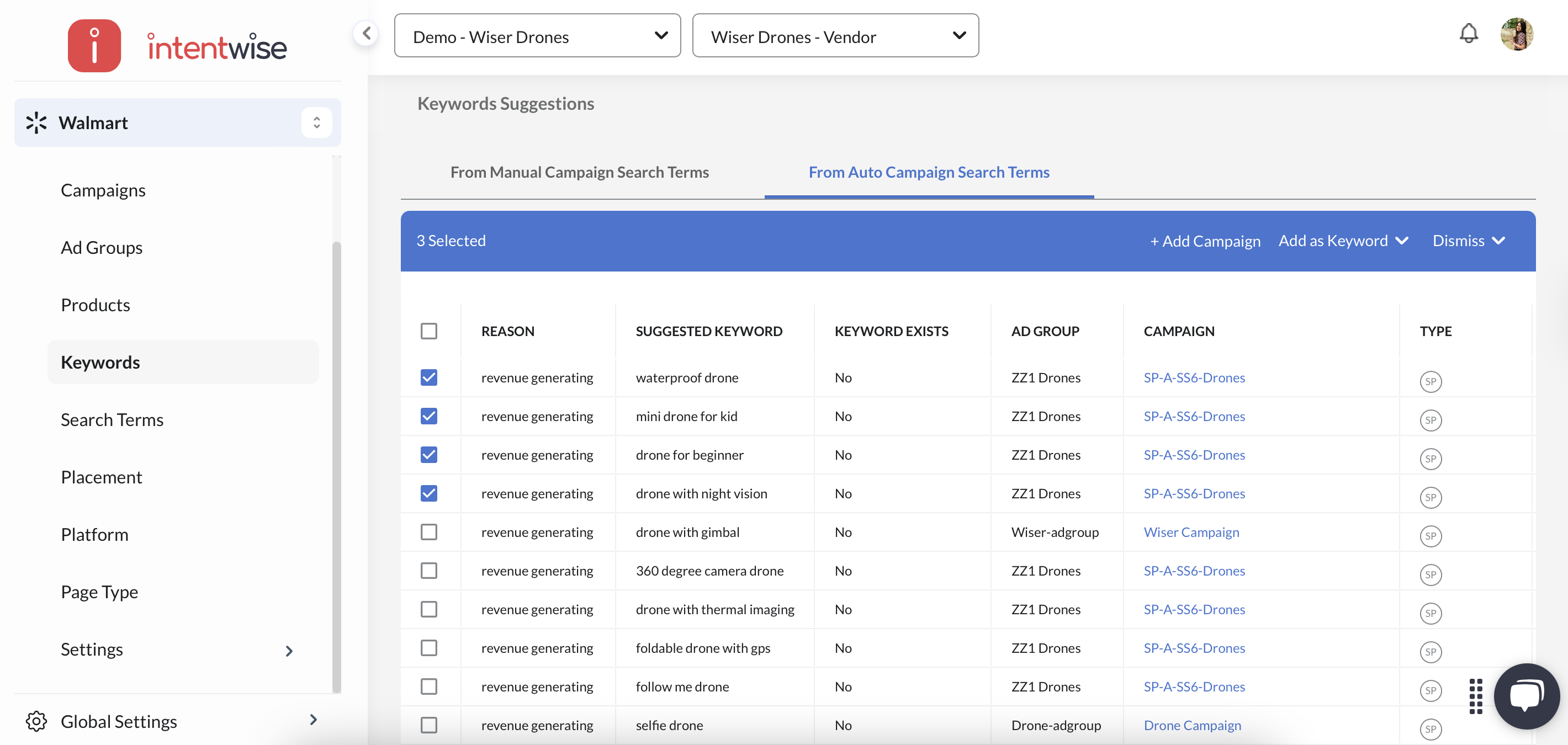Click SP type badge for follow me drone

coord(1431,690)
